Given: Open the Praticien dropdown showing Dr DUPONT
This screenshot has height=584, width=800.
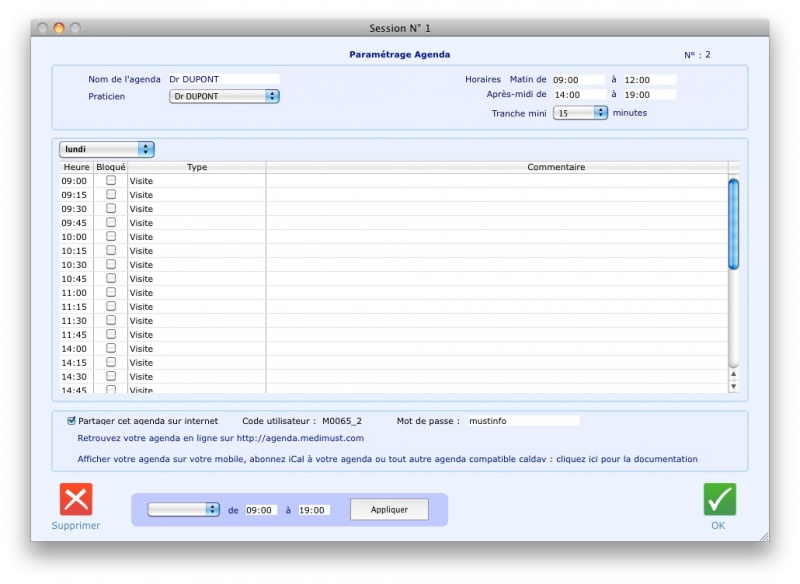Looking at the screenshot, I should 224,96.
